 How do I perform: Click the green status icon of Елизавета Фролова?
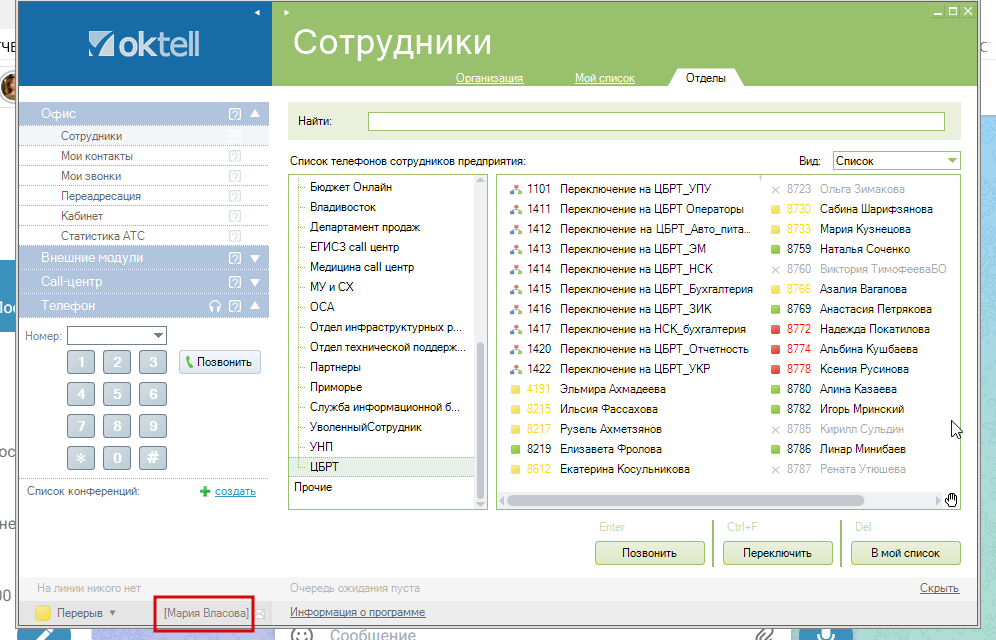pyautogui.click(x=516, y=449)
